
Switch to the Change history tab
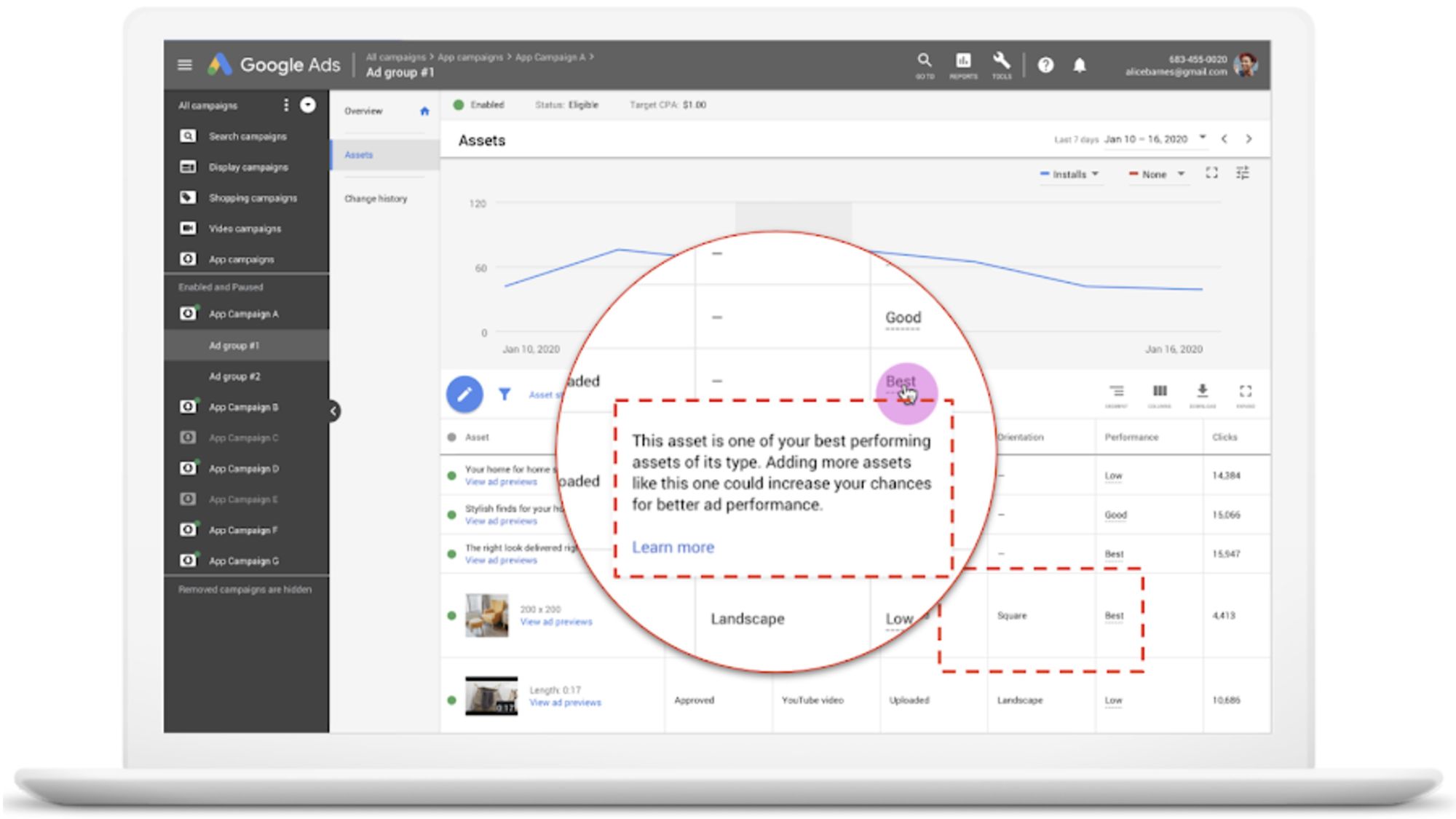[376, 199]
